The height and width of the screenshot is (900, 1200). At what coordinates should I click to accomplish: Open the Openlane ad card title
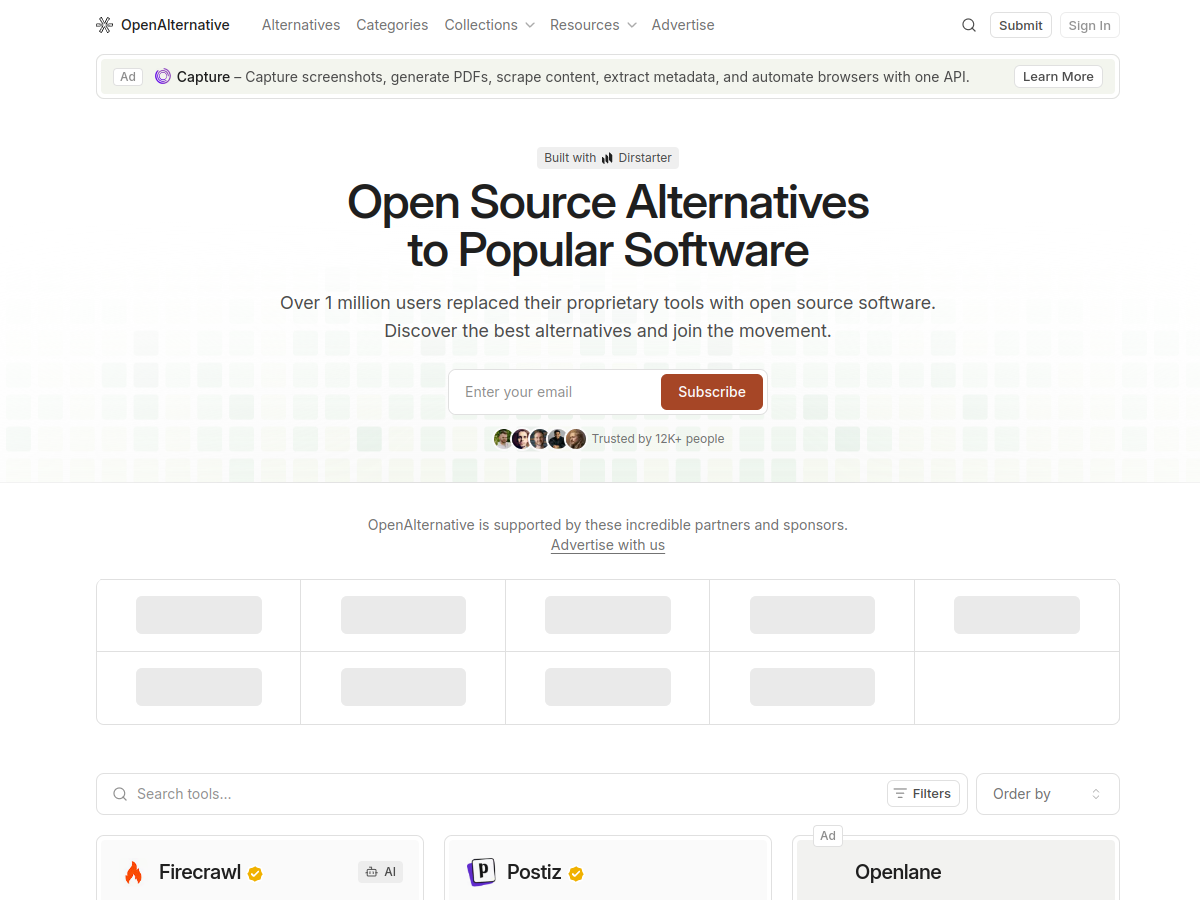[x=898, y=872]
